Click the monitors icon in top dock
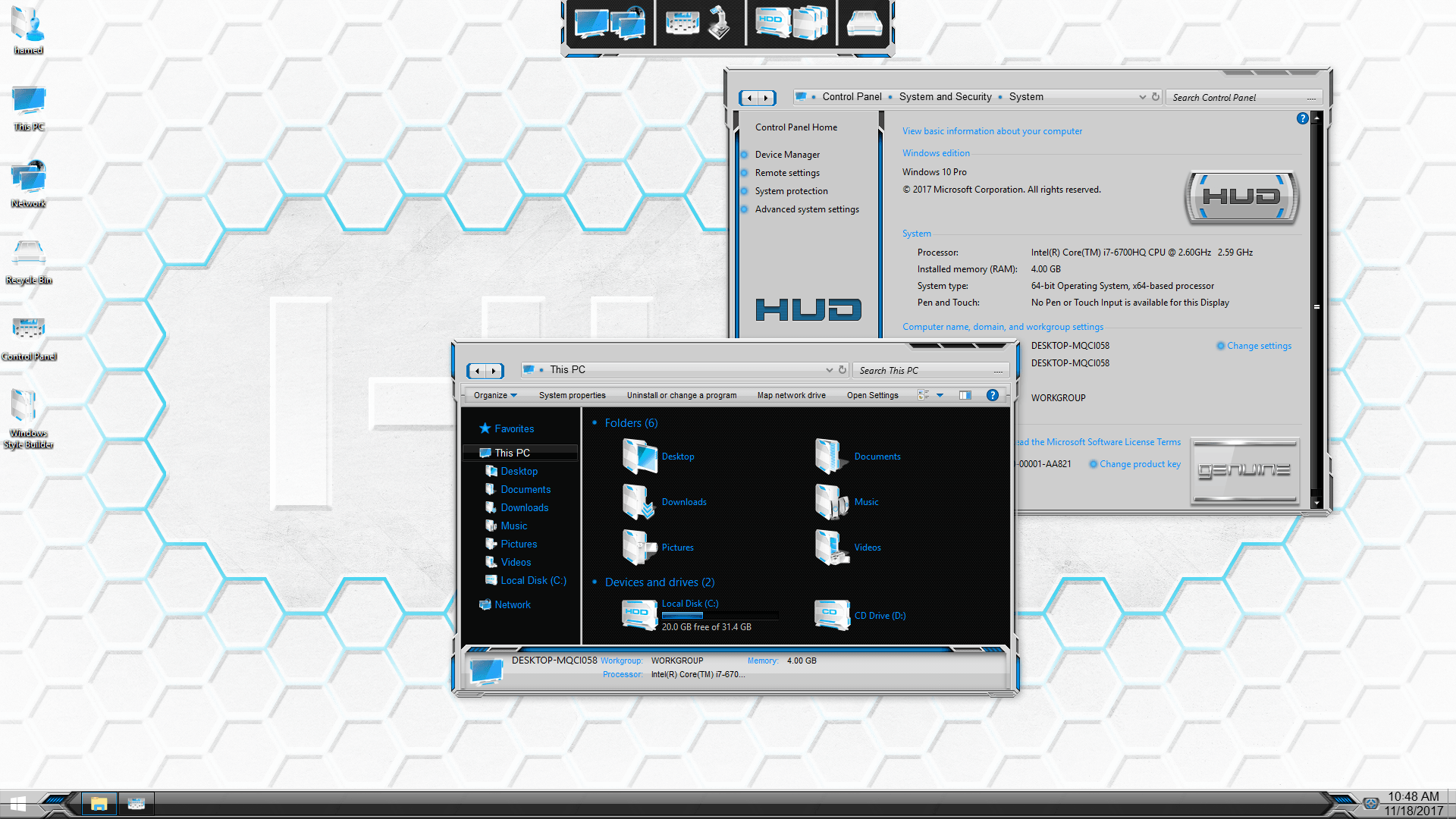1456x819 pixels. click(x=610, y=23)
